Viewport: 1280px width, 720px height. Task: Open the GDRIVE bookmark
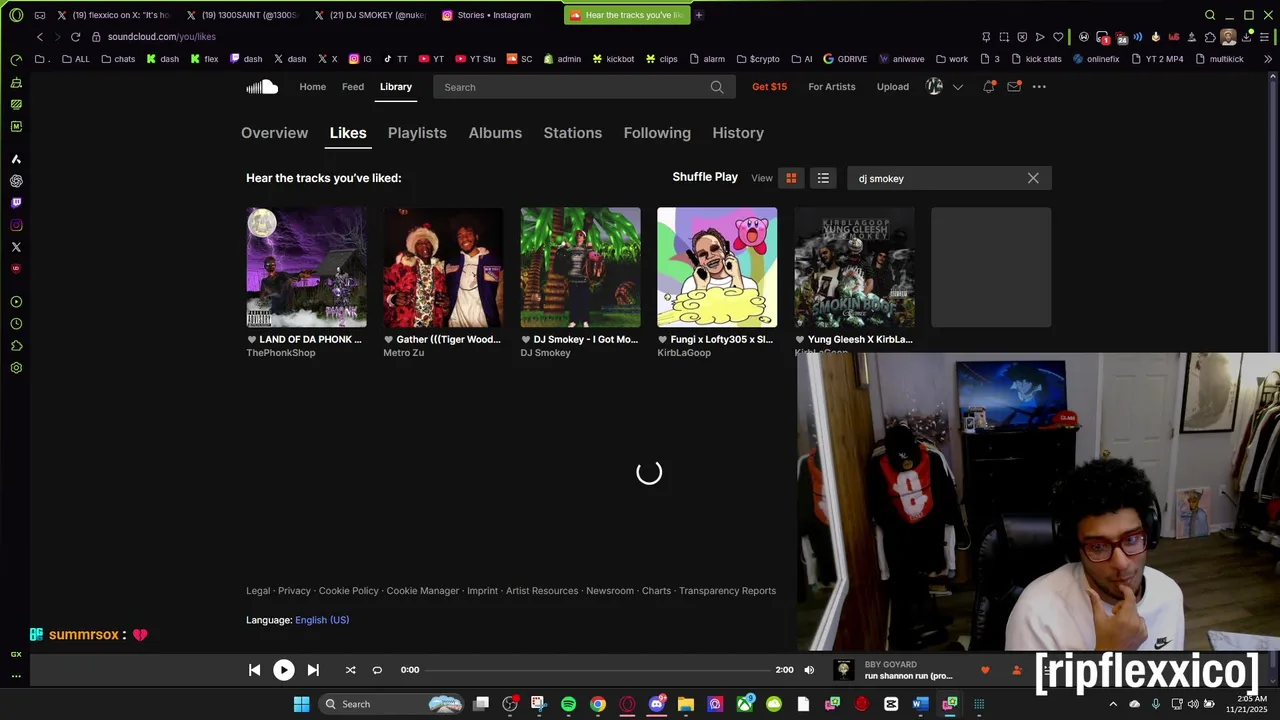(x=845, y=59)
